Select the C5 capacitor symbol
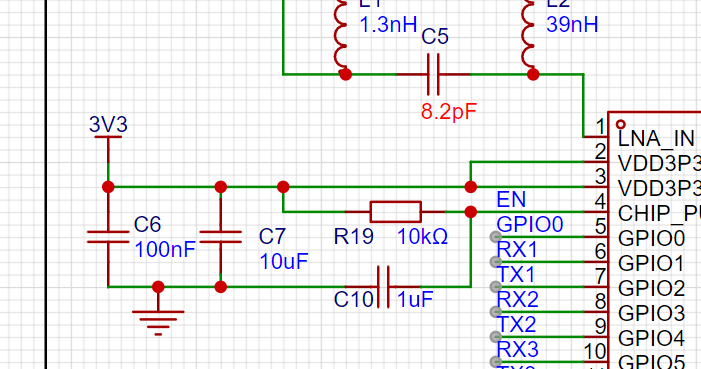701x369 pixels. pyautogui.click(x=433, y=74)
